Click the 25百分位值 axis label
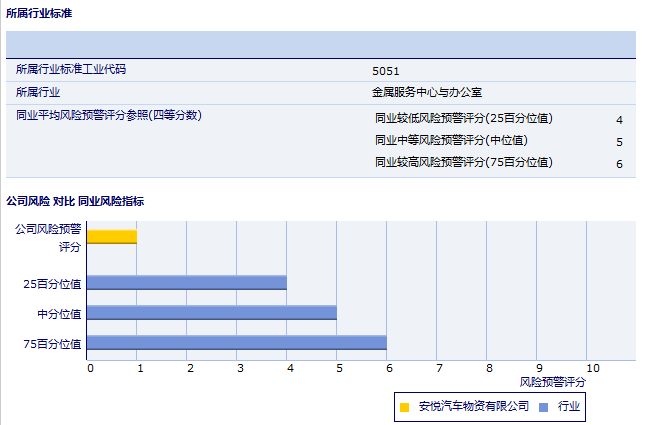 [x=52, y=284]
